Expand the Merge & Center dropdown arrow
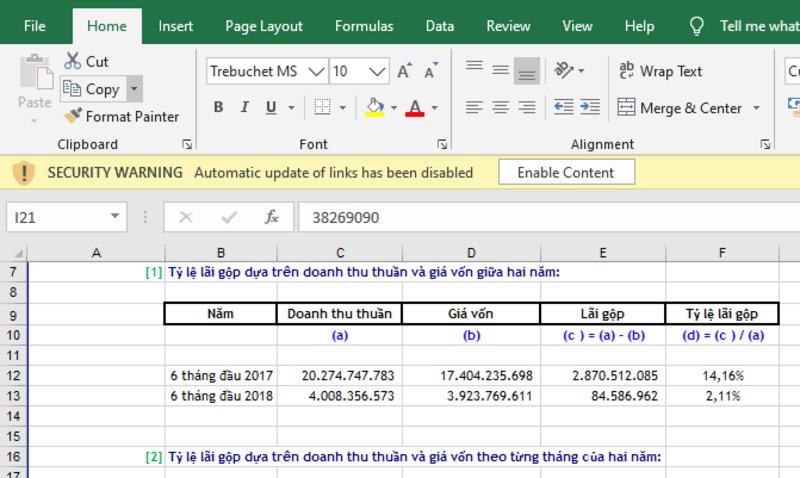The image size is (800, 478). tap(757, 108)
